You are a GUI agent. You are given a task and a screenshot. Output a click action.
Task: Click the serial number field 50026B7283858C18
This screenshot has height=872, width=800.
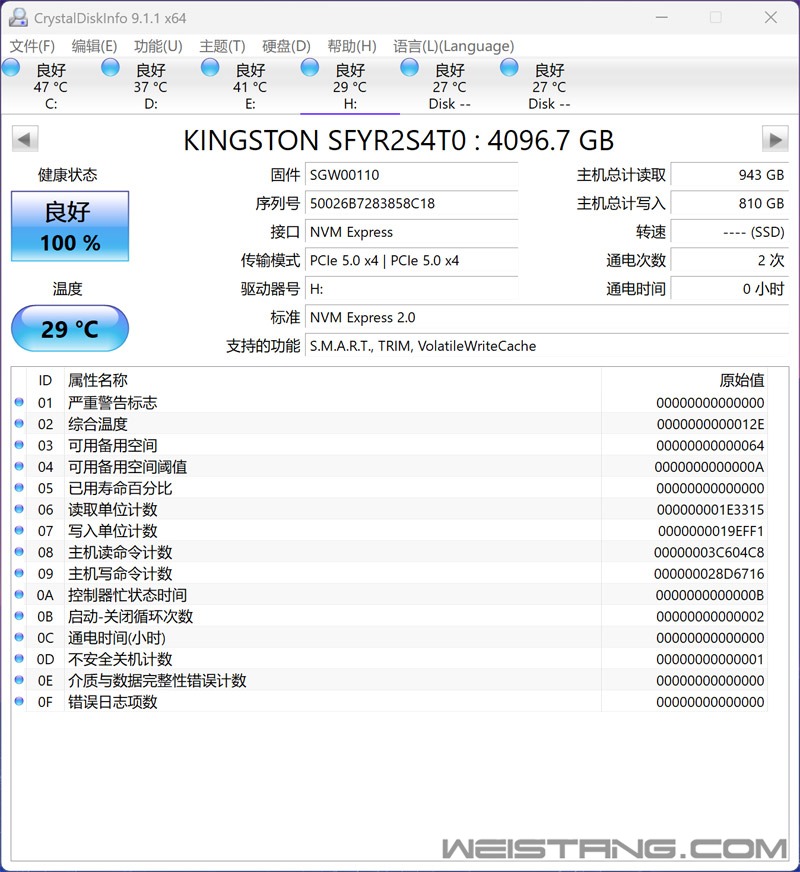tap(411, 204)
